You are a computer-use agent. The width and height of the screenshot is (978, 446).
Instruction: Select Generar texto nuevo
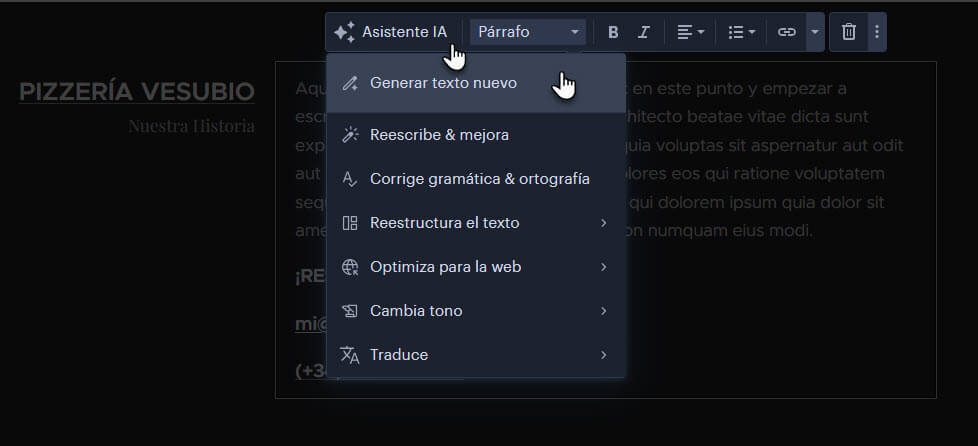pyautogui.click(x=476, y=83)
